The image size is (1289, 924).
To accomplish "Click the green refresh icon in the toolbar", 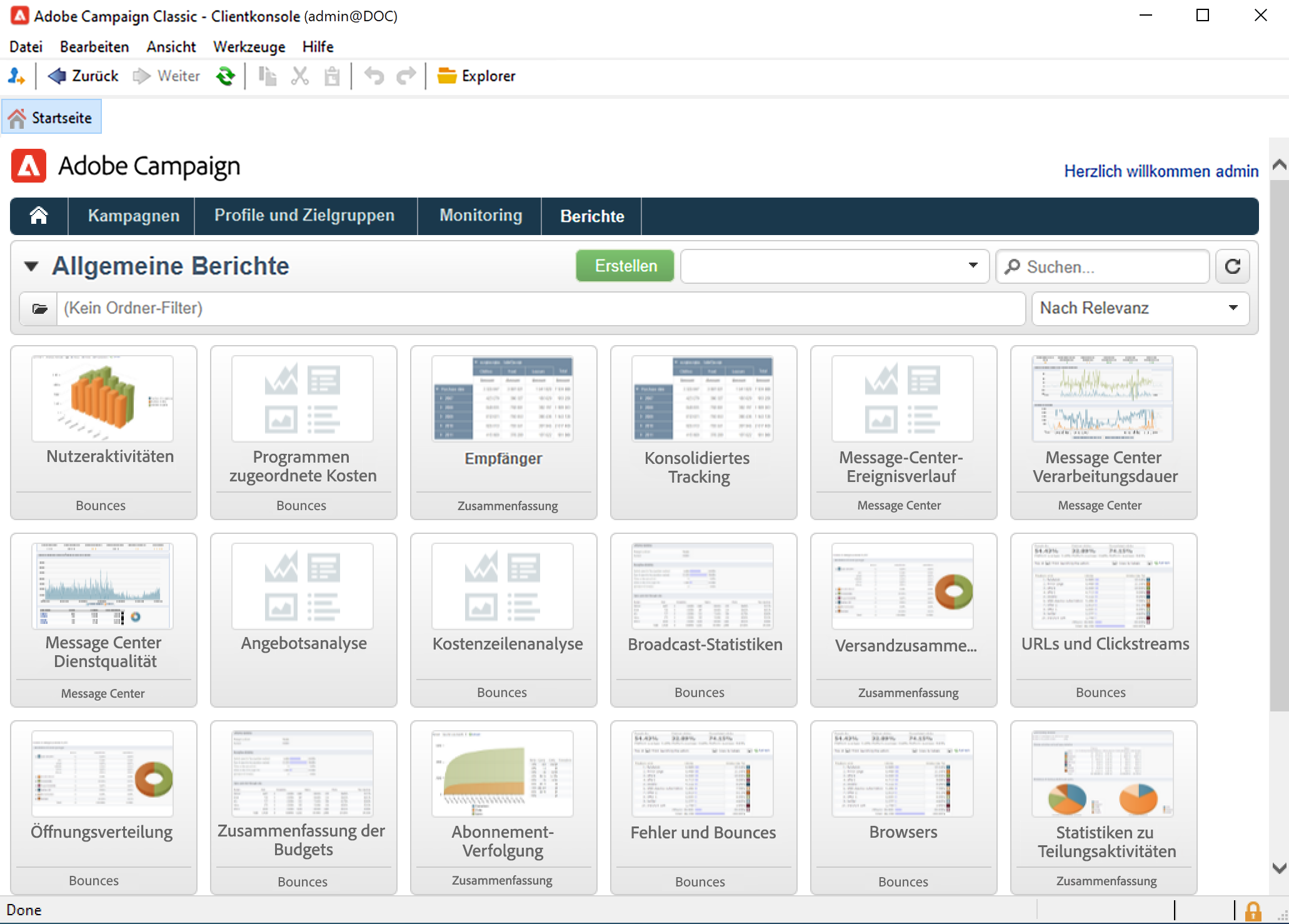I will pyautogui.click(x=226, y=76).
